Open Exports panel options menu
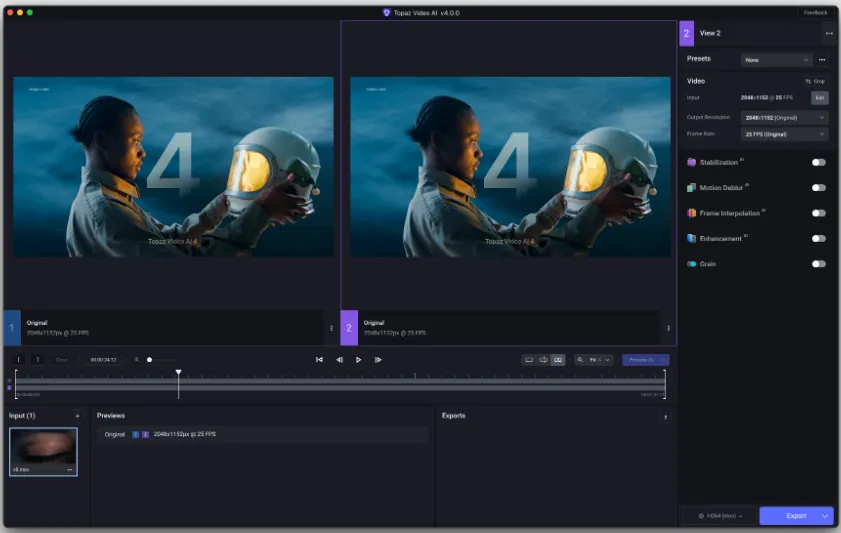The height and width of the screenshot is (533, 841). pyautogui.click(x=666, y=417)
